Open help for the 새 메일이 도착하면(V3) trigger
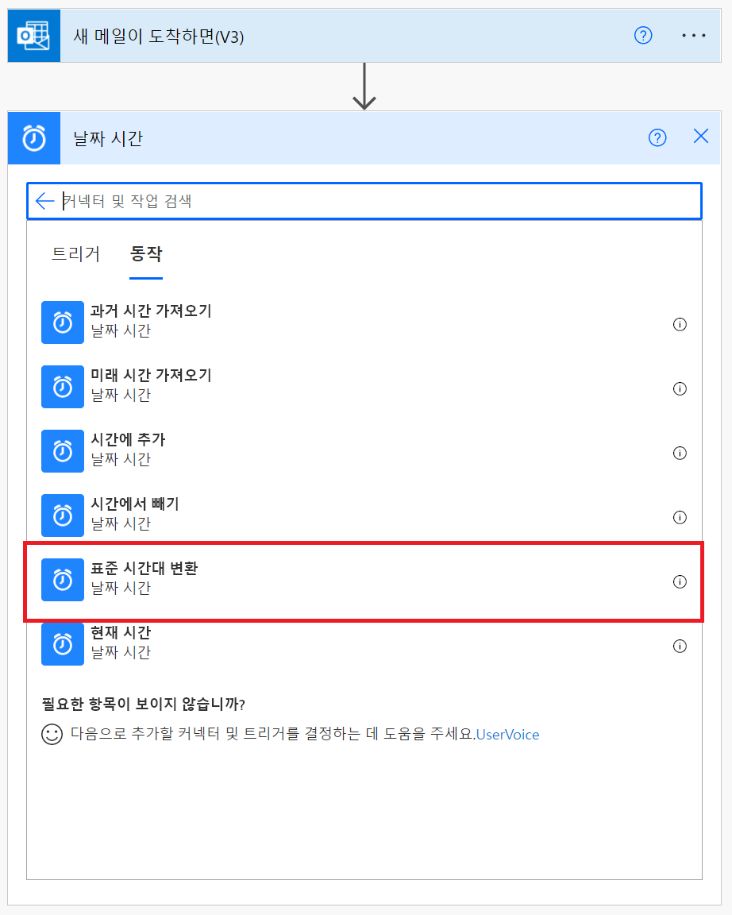The image size is (732, 915). (x=643, y=36)
